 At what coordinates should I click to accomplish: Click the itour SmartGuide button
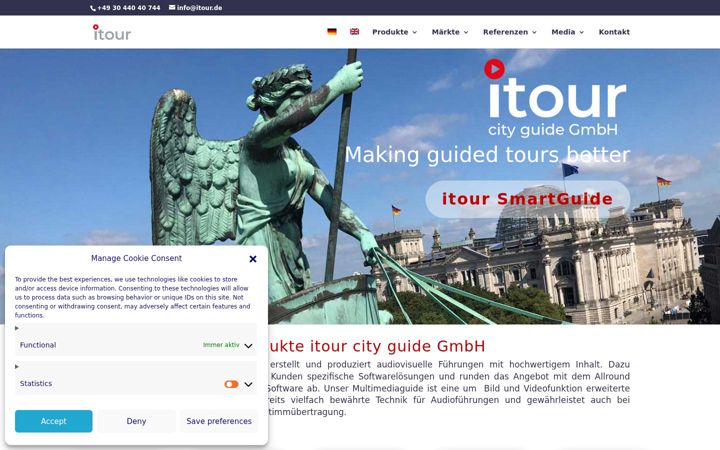click(x=528, y=199)
